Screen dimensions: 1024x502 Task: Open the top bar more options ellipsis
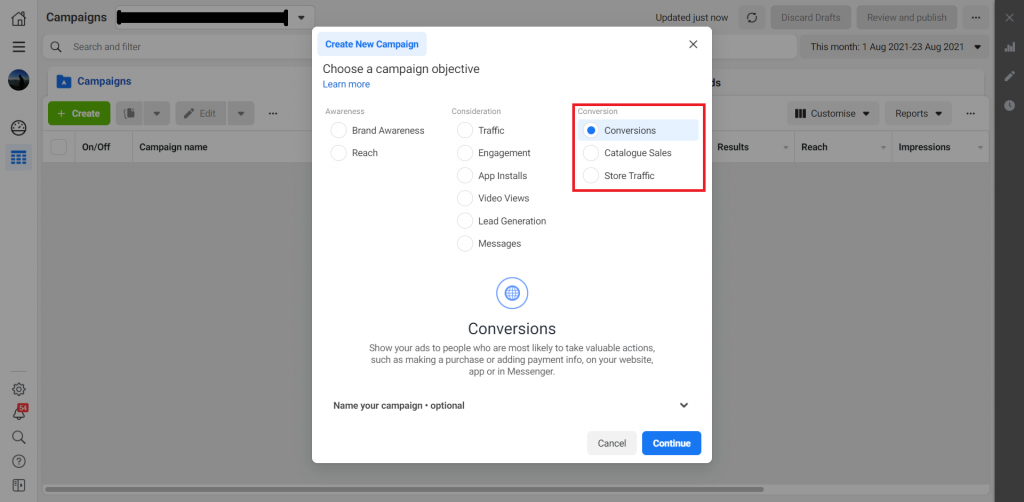976,18
